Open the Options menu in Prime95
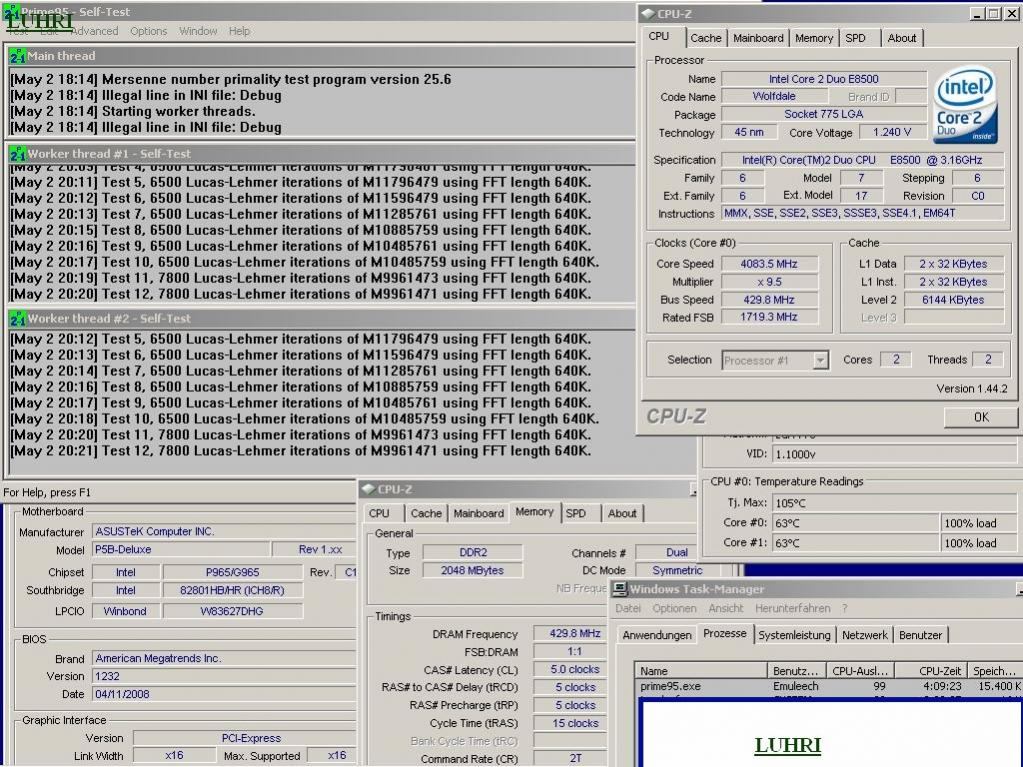1023x767 pixels. [148, 31]
